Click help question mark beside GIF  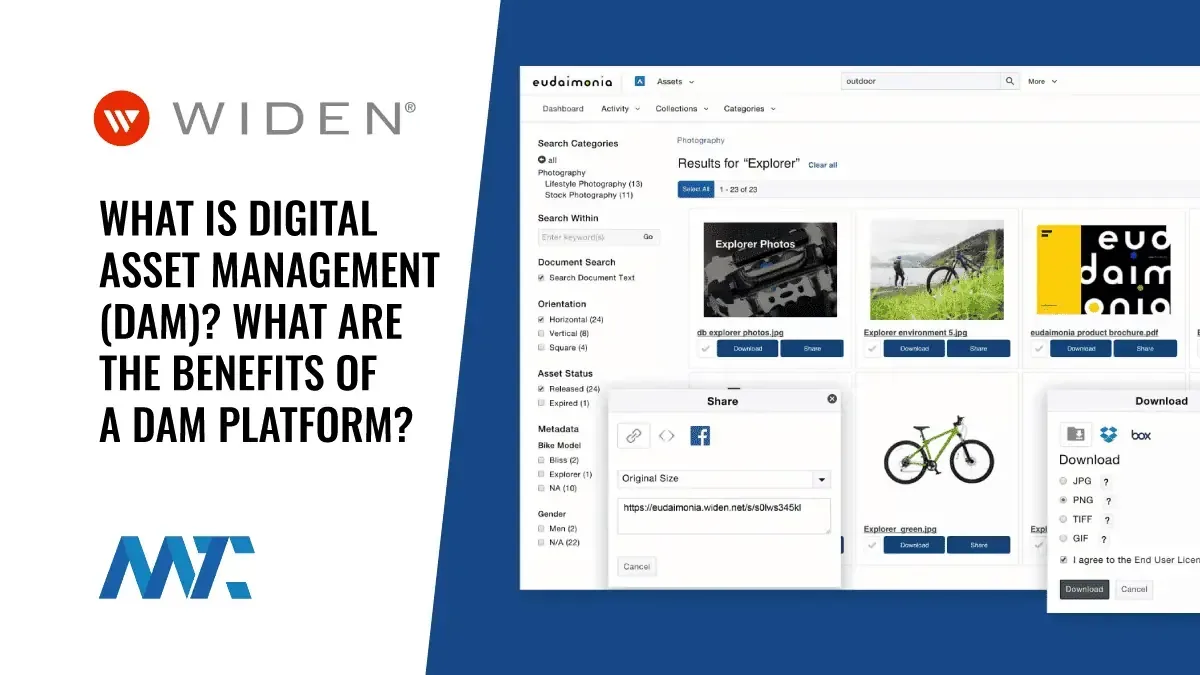(1106, 539)
